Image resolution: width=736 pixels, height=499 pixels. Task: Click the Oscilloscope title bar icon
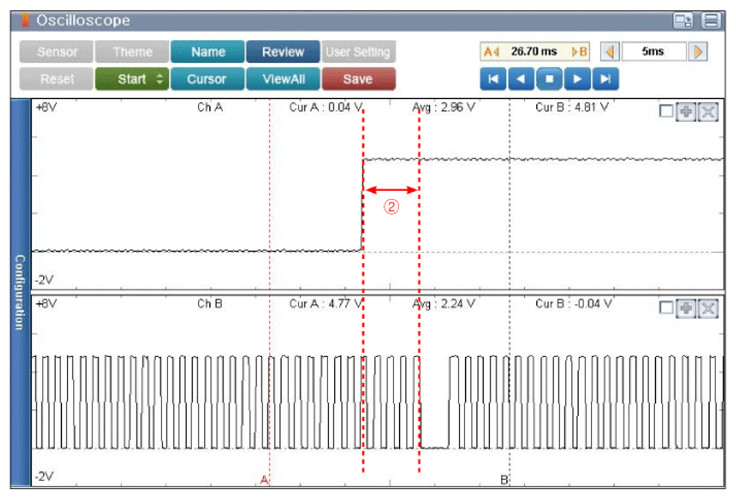pos(25,20)
